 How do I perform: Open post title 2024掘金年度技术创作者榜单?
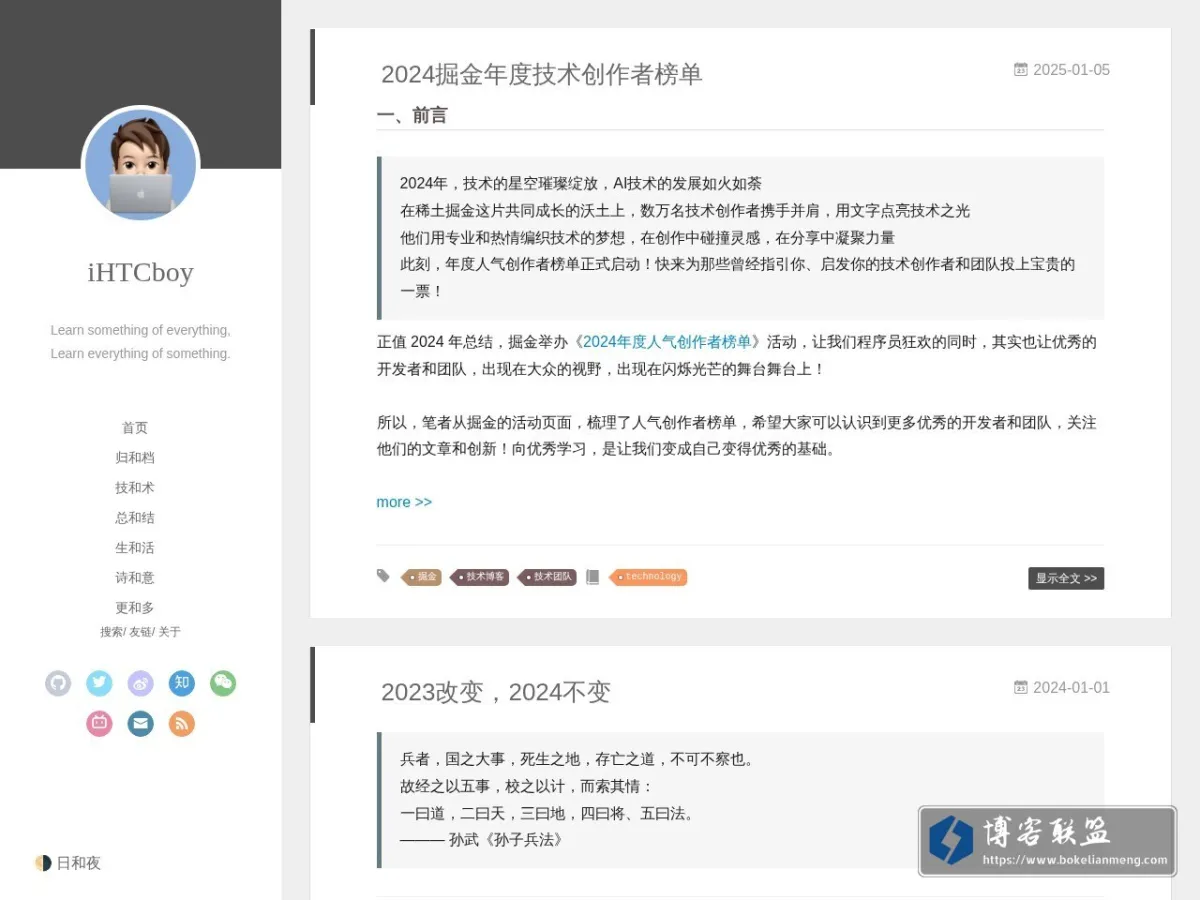tap(542, 74)
